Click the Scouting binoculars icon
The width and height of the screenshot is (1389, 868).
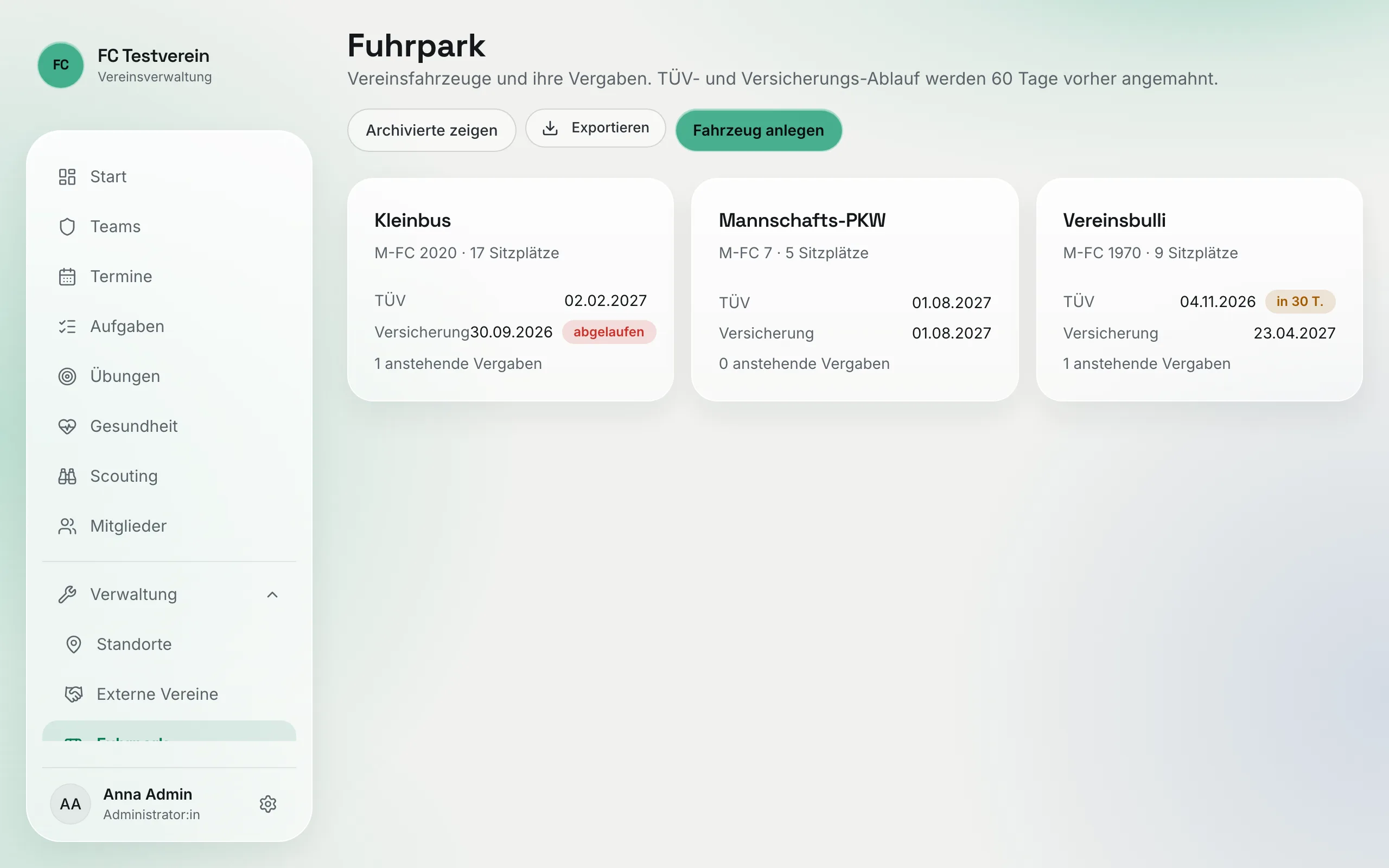(x=67, y=476)
